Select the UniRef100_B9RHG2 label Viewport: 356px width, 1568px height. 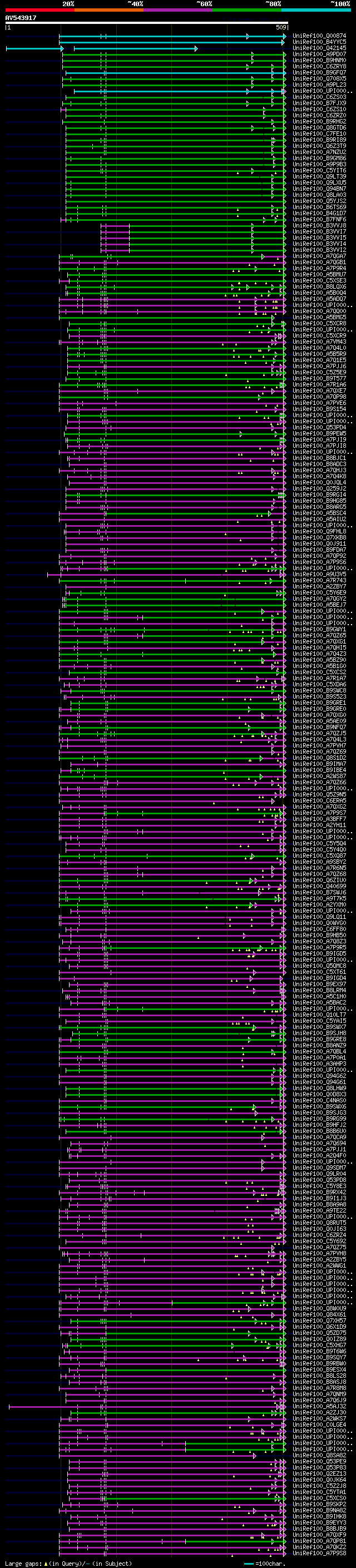(x=319, y=122)
